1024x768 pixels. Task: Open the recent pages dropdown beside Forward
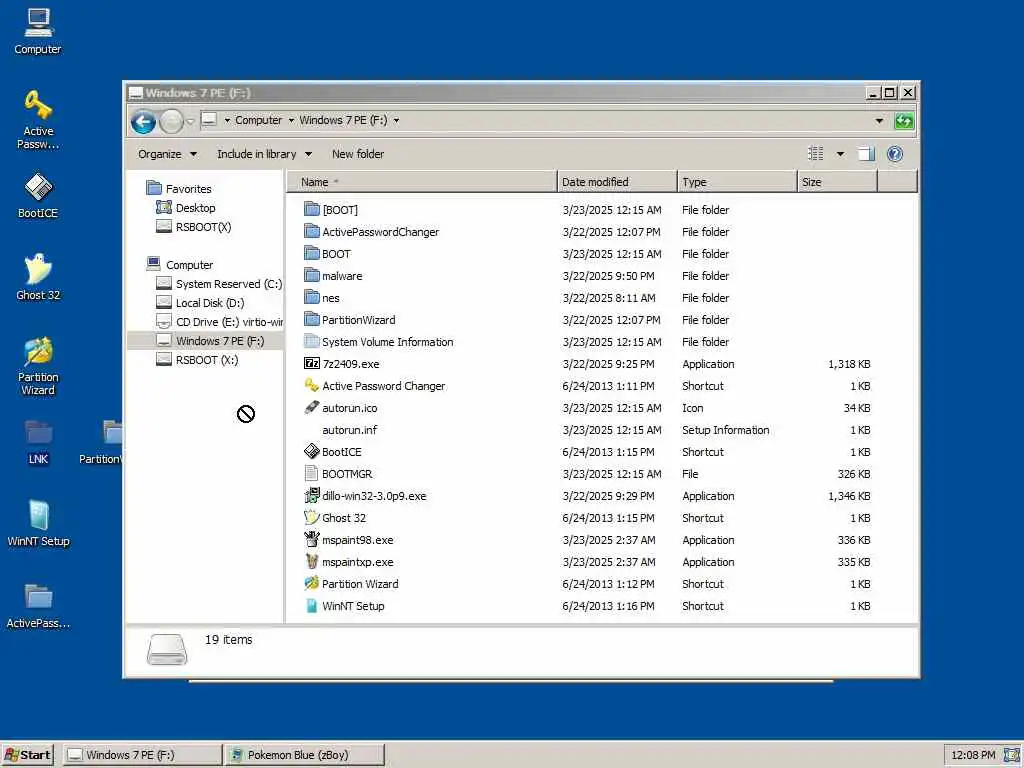(190, 121)
